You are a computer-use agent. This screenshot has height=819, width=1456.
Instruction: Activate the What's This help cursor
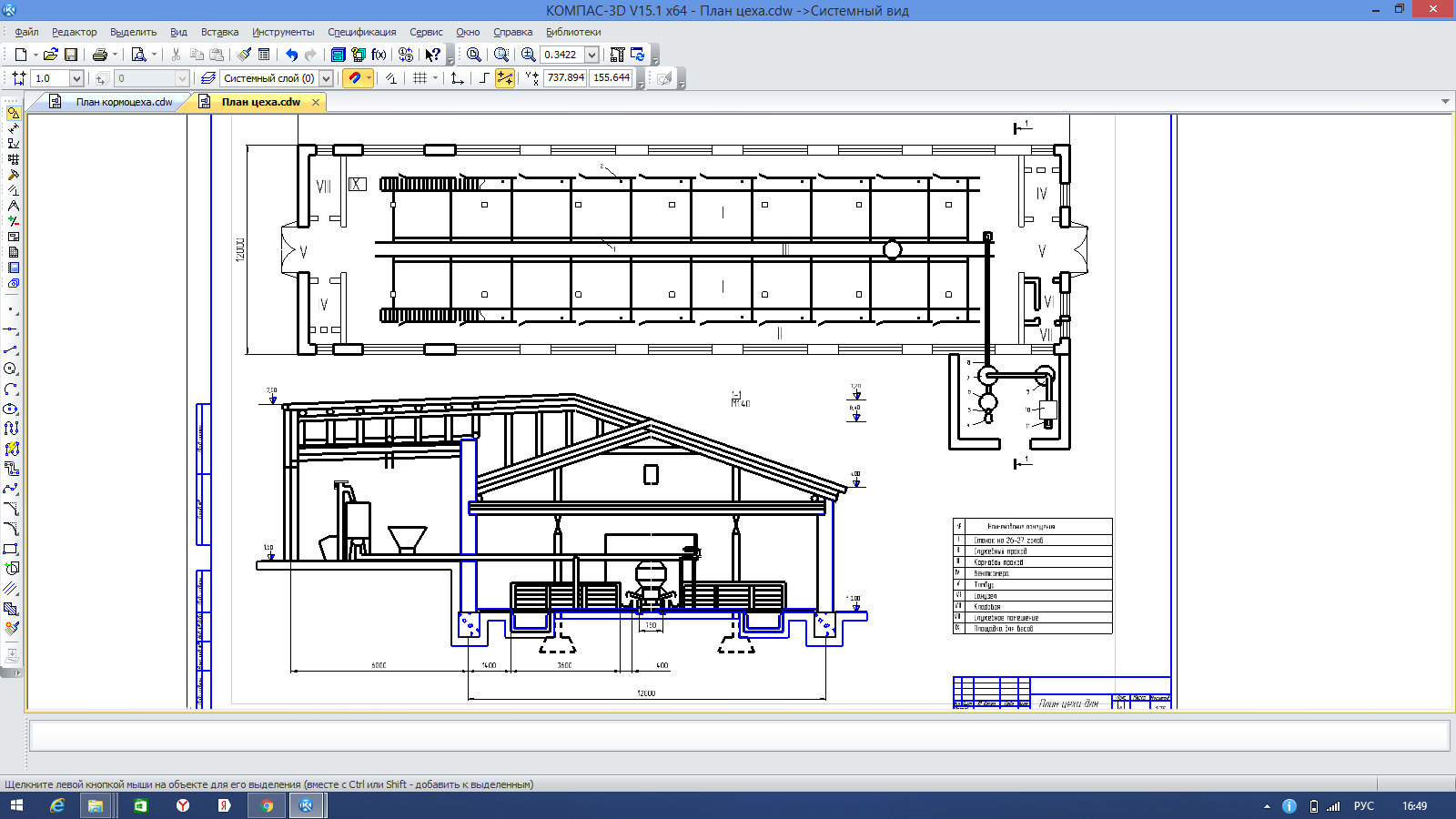pyautogui.click(x=432, y=55)
